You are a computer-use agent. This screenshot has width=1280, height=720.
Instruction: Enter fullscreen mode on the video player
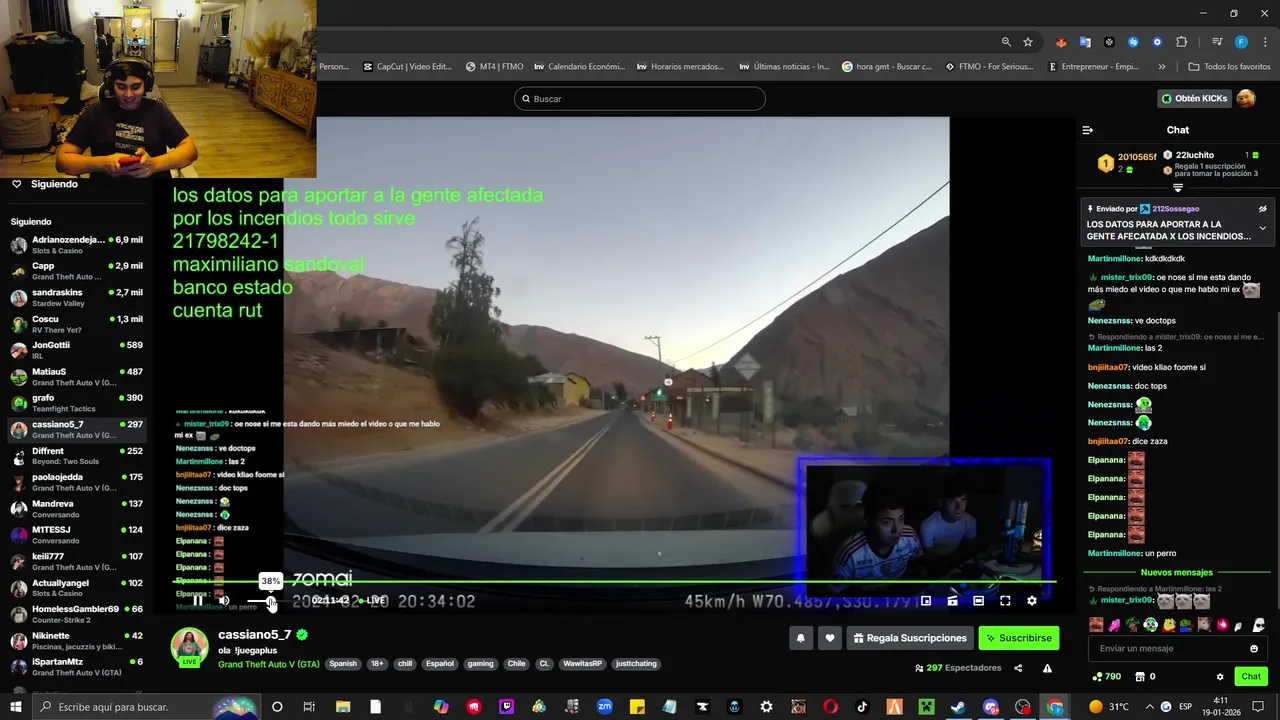pyautogui.click(x=1005, y=601)
